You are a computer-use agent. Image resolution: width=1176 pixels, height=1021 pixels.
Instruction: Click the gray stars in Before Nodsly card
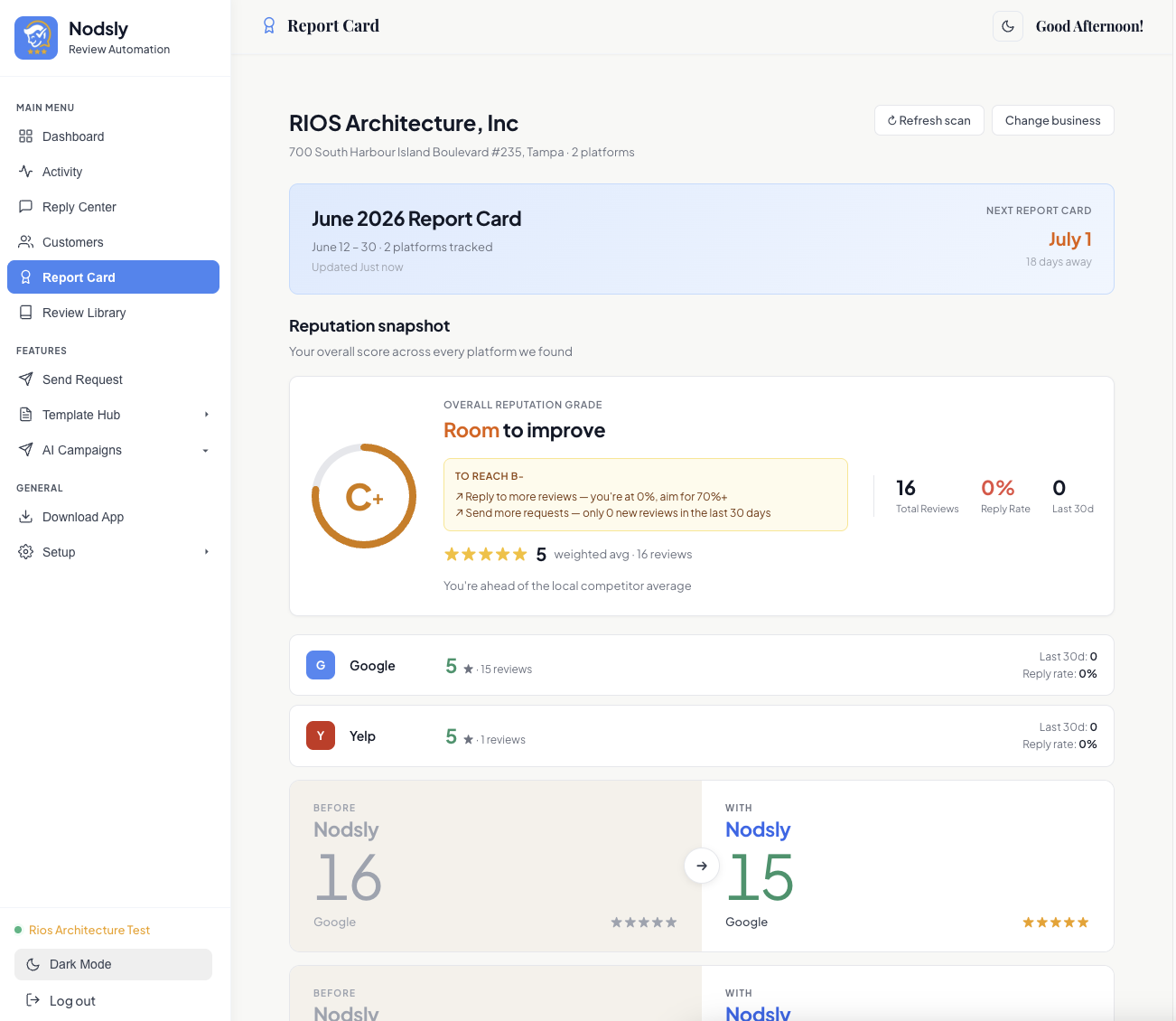[x=643, y=923]
